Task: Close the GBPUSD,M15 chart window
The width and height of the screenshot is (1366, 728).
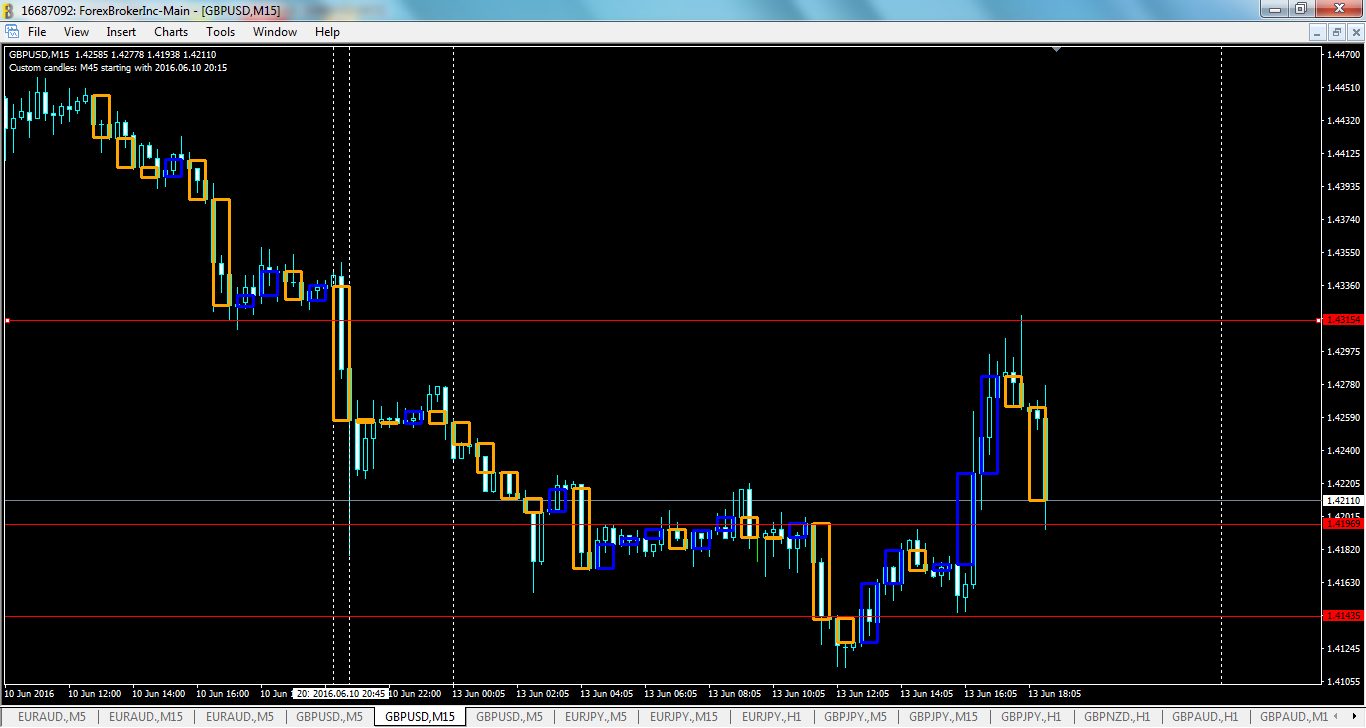Action: click(x=1356, y=31)
